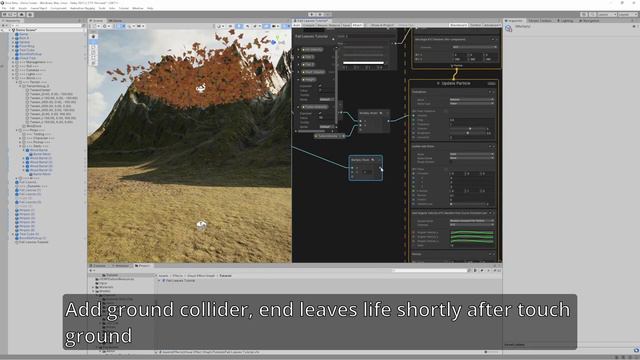The image size is (640, 360).
Task: Open the Scene draw mode dropdown
Action: [x=220, y=26]
